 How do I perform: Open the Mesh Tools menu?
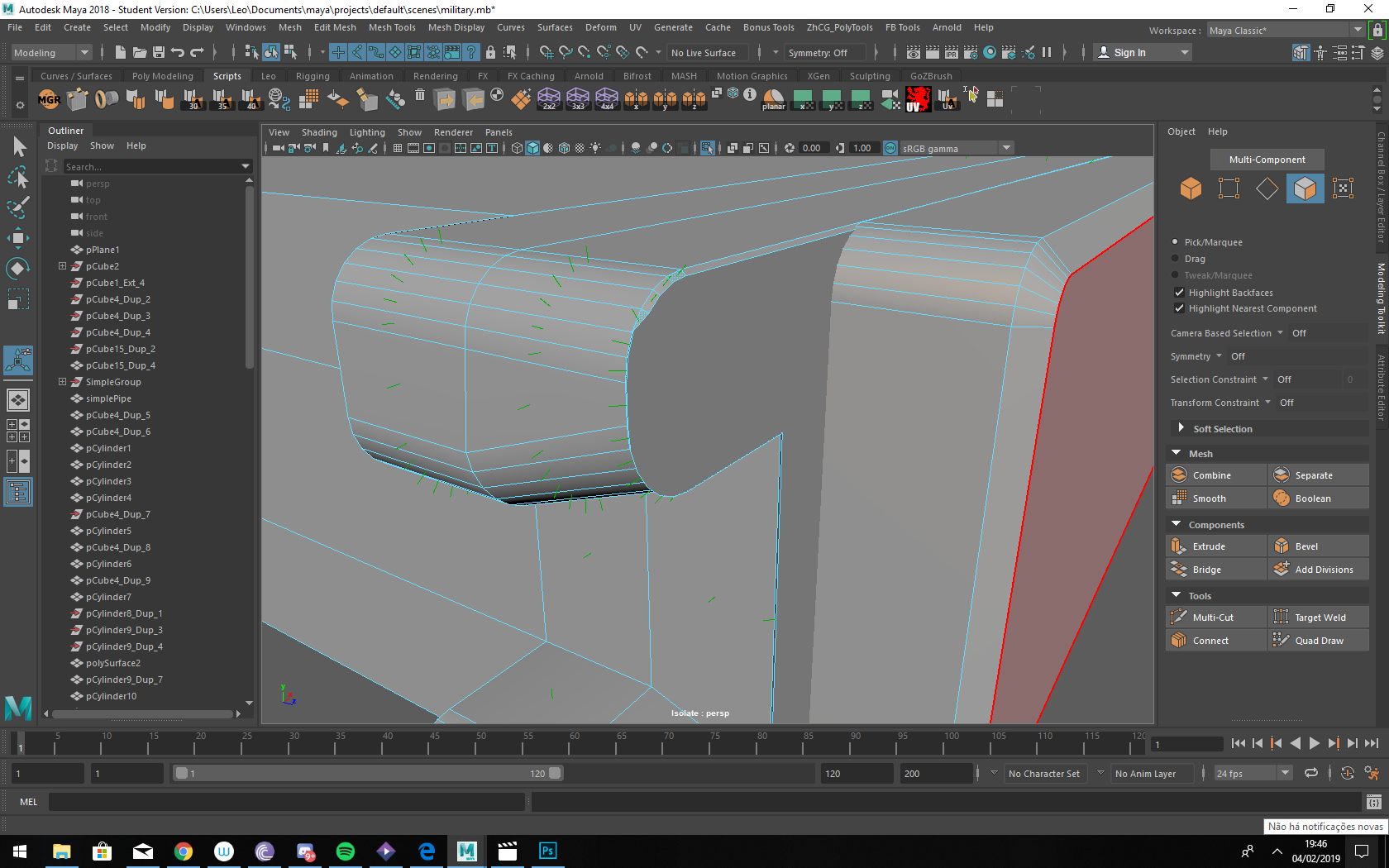click(392, 27)
